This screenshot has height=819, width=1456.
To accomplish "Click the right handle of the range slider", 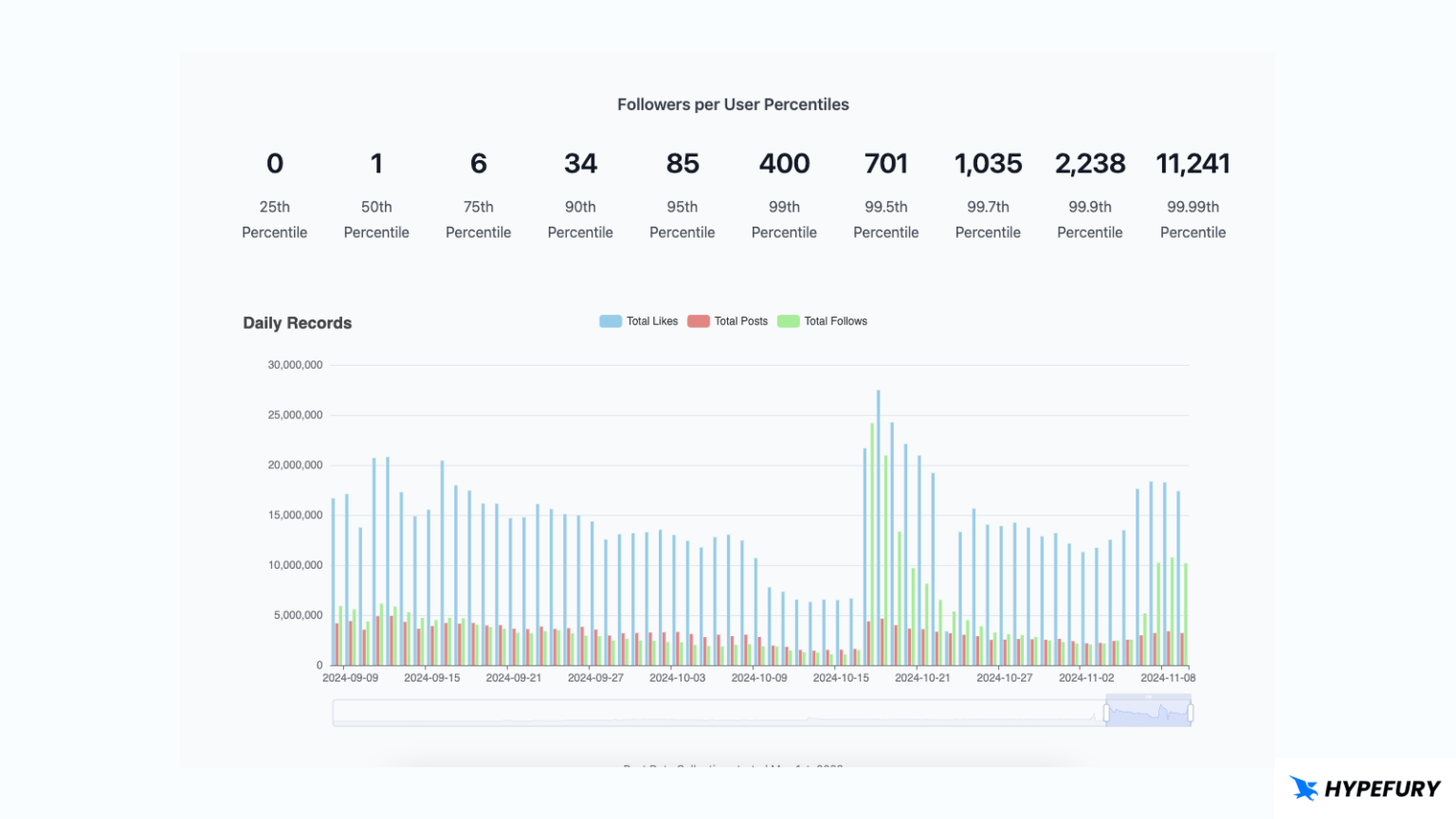I will click(1190, 713).
